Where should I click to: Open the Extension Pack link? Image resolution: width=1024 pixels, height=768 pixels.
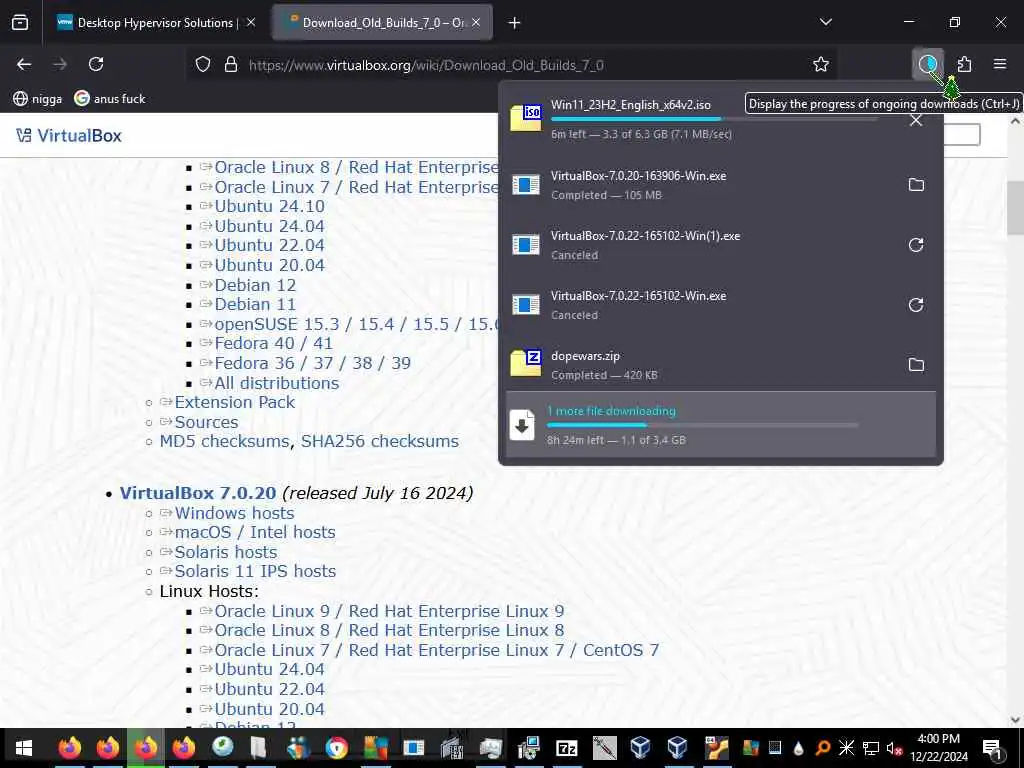[234, 402]
